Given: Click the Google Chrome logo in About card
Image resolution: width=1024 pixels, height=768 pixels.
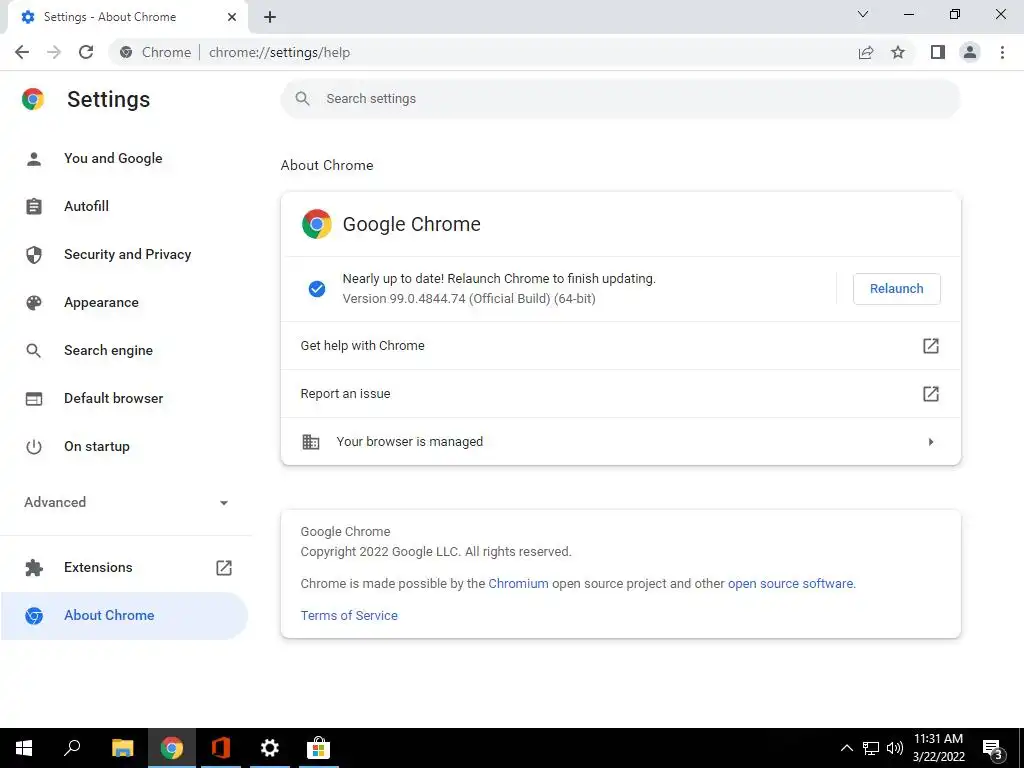Looking at the screenshot, I should point(317,224).
